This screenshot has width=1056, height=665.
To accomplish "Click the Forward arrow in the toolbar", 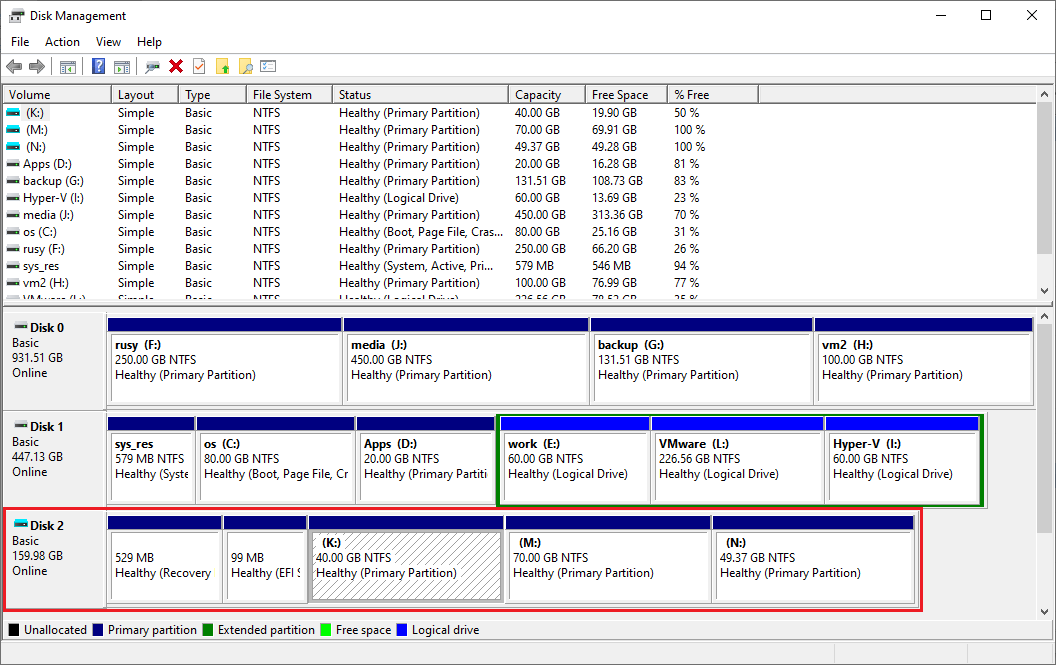I will tap(37, 67).
